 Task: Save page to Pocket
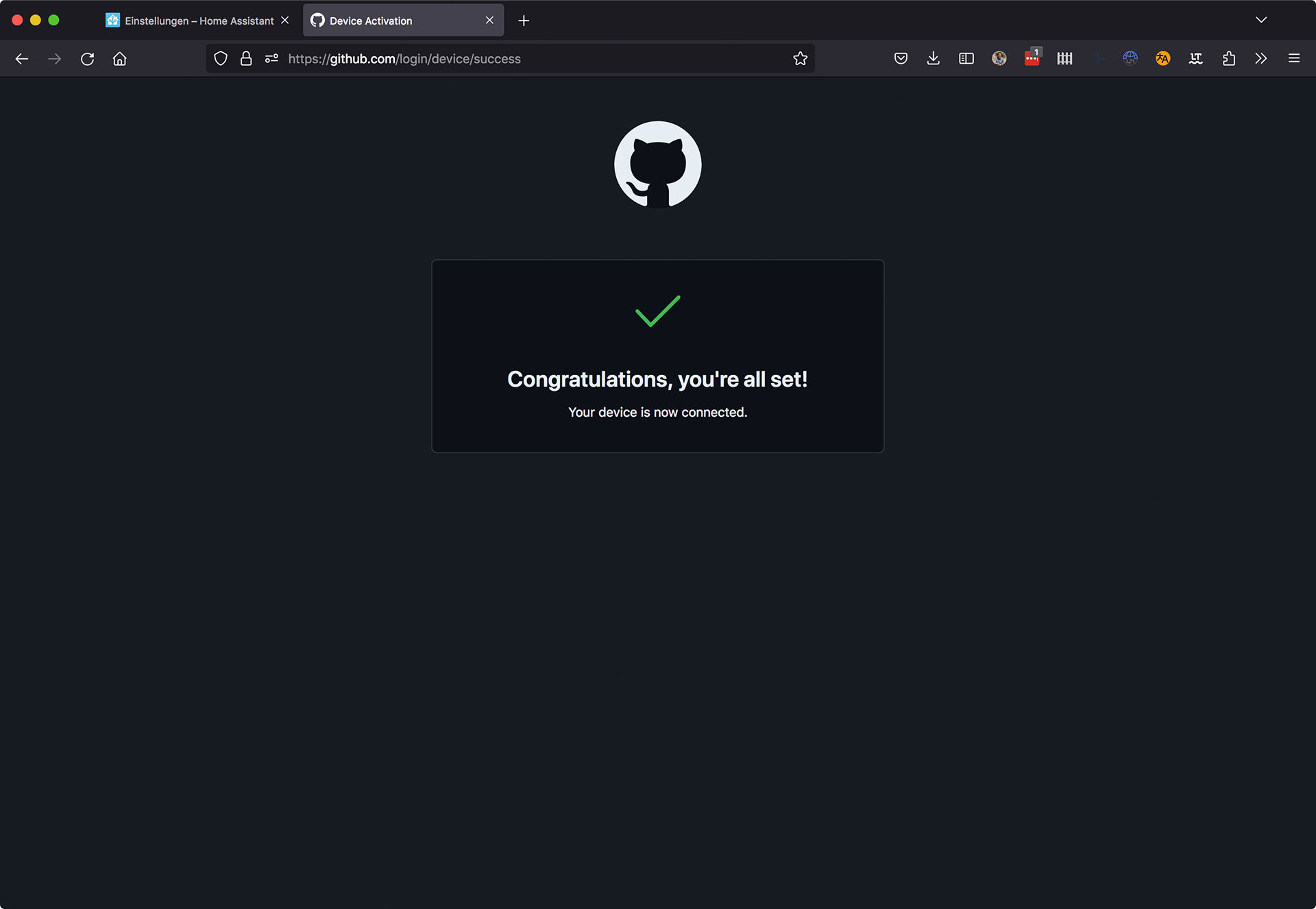(x=901, y=59)
